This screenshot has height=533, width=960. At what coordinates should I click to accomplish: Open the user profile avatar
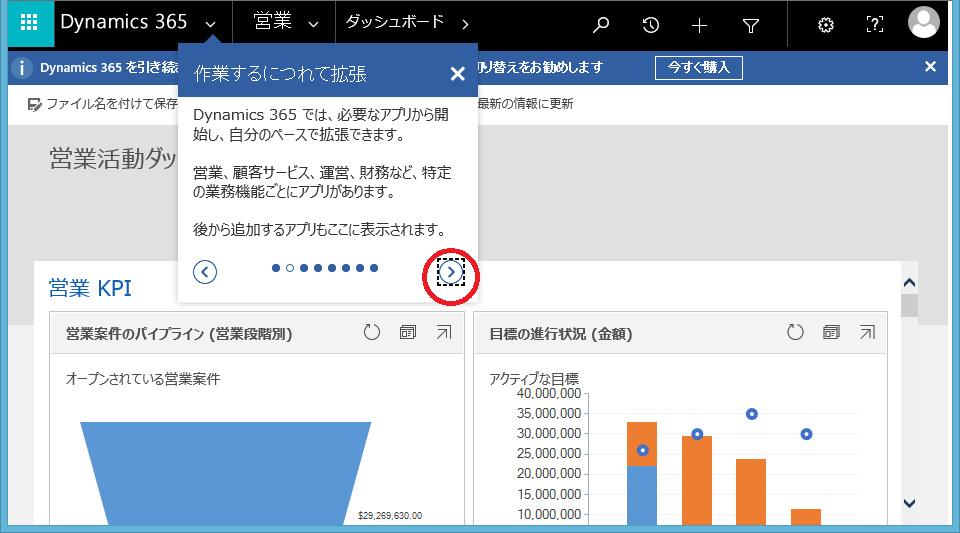(x=923, y=23)
